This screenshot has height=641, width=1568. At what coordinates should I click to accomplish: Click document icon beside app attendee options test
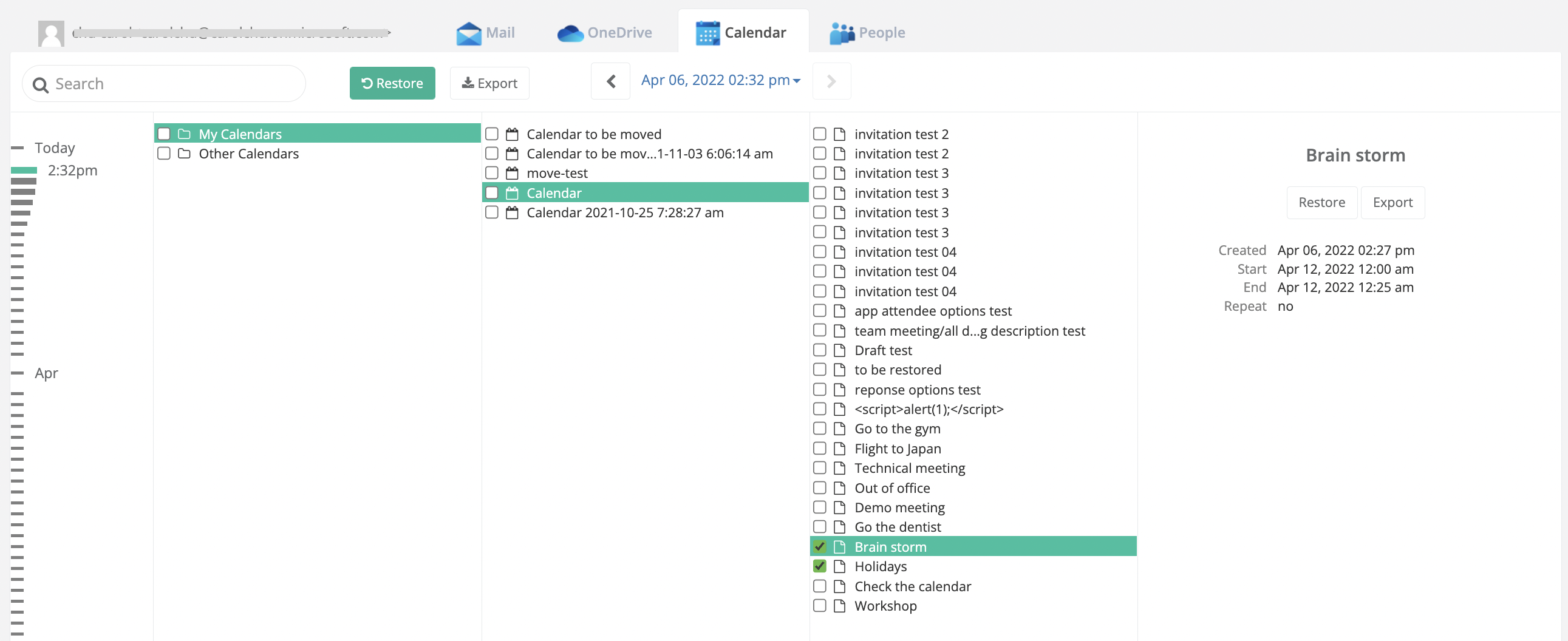coord(839,311)
